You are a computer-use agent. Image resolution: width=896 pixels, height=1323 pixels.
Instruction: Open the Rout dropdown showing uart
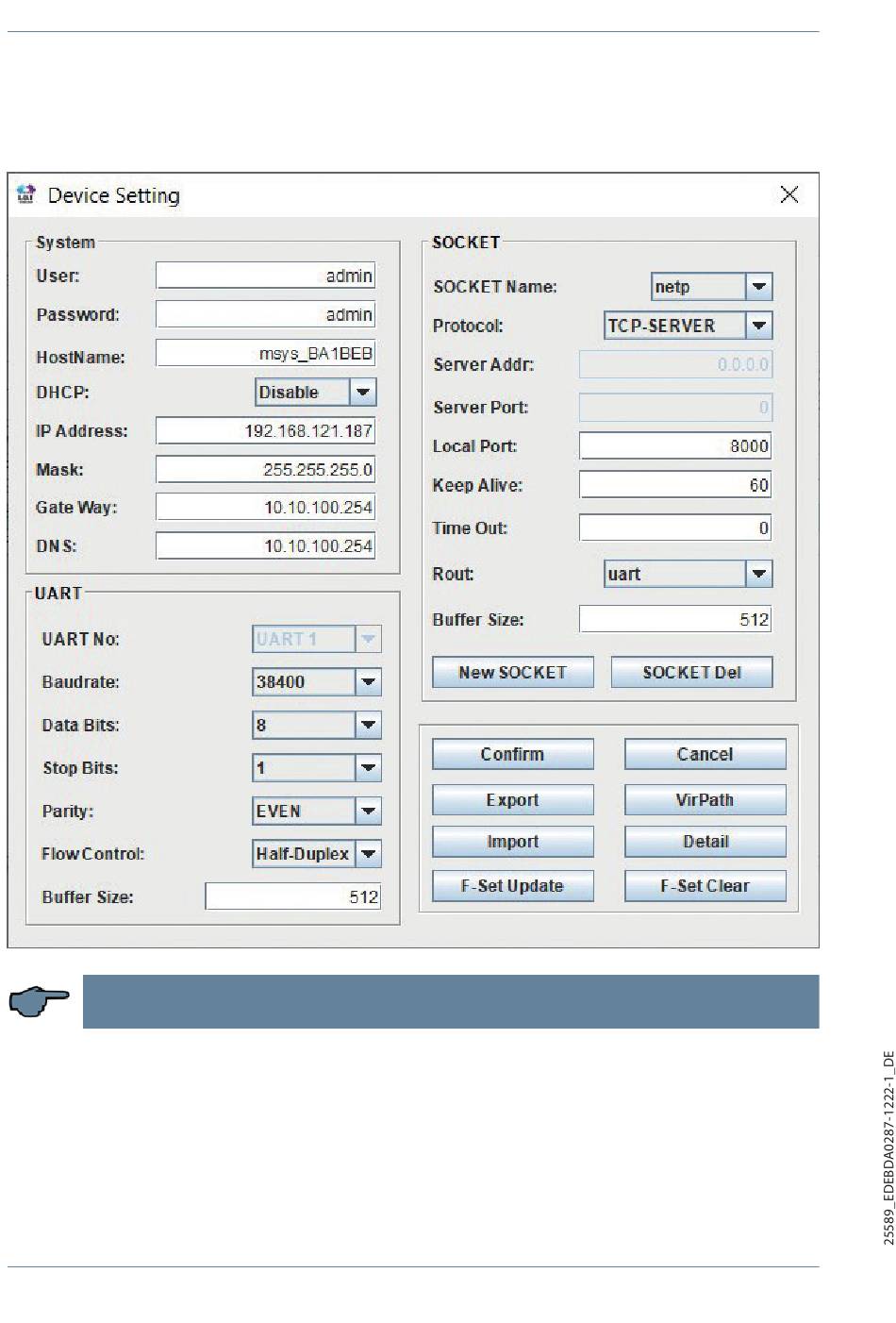click(689, 574)
